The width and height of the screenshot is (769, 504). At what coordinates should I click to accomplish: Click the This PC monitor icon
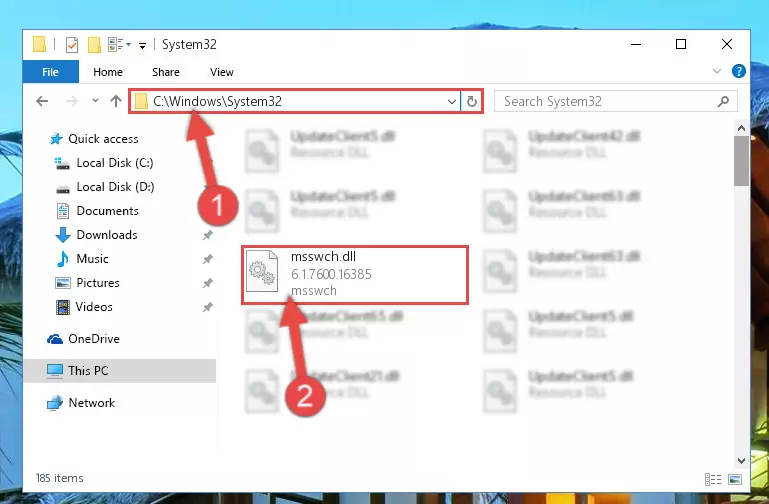(x=55, y=371)
